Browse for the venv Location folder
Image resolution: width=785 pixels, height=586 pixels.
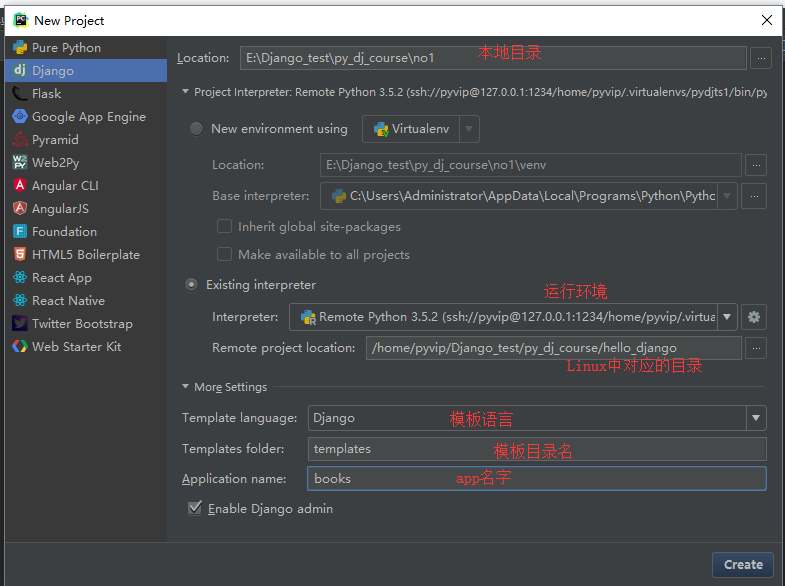tap(756, 165)
